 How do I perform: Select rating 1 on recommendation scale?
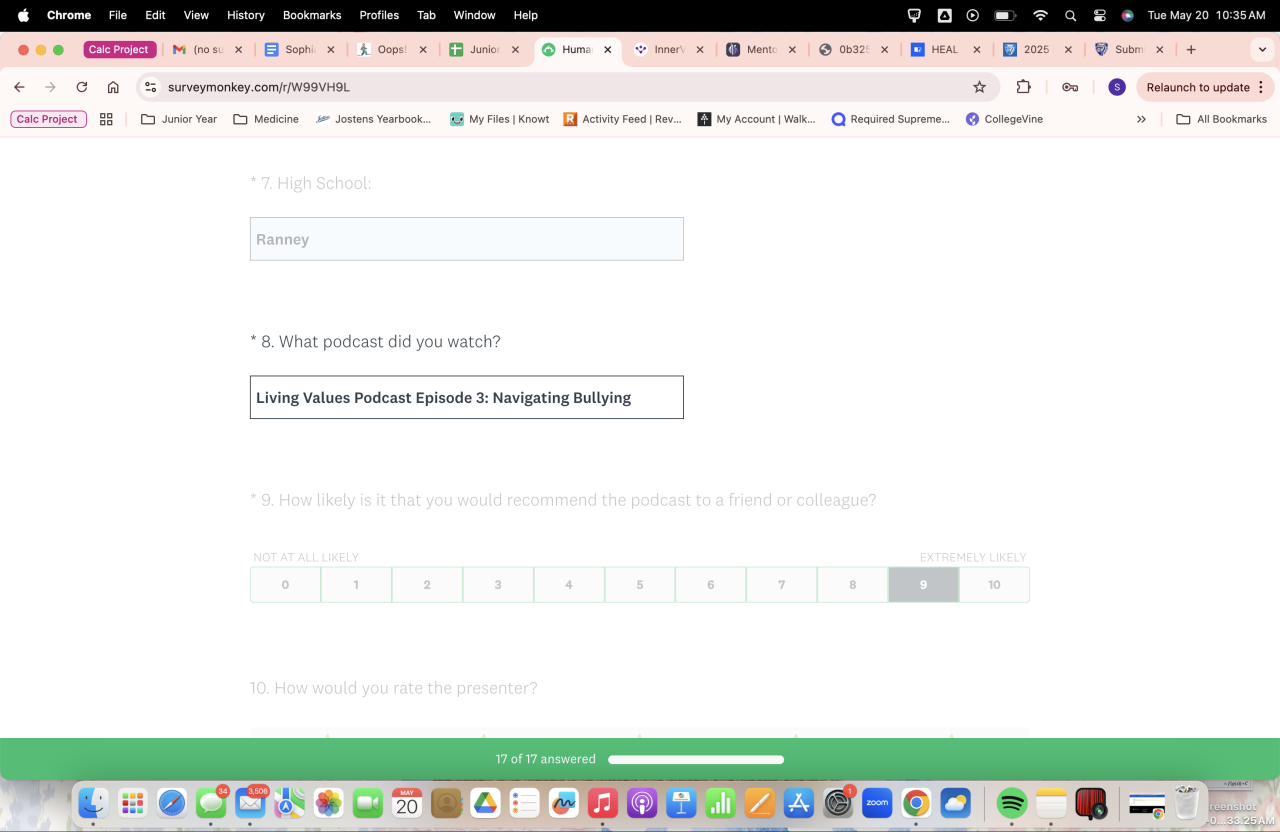pyautogui.click(x=356, y=585)
